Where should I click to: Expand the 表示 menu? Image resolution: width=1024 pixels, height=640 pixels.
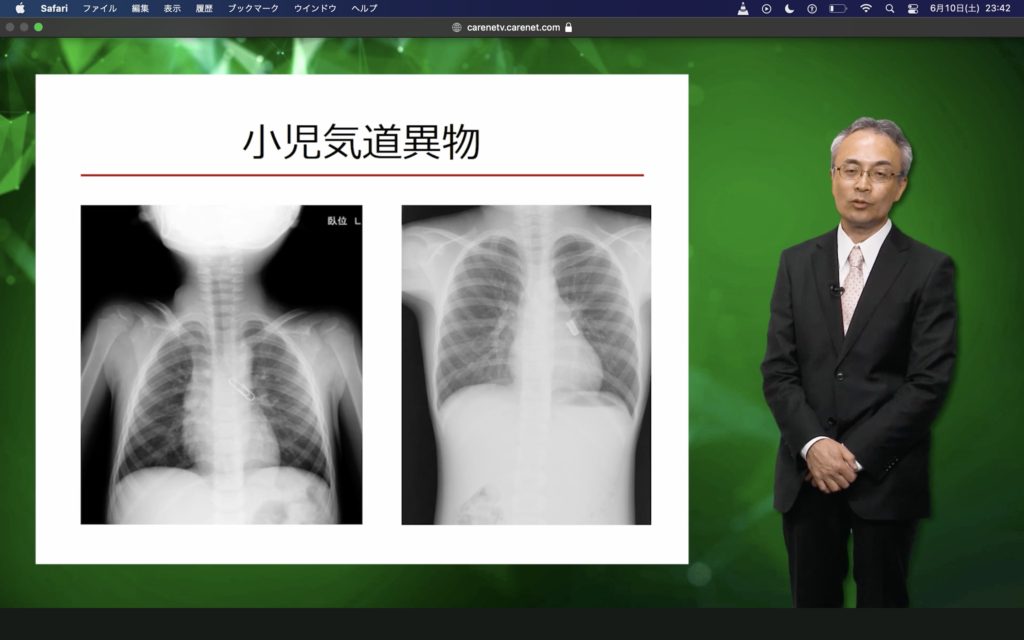[x=172, y=8]
